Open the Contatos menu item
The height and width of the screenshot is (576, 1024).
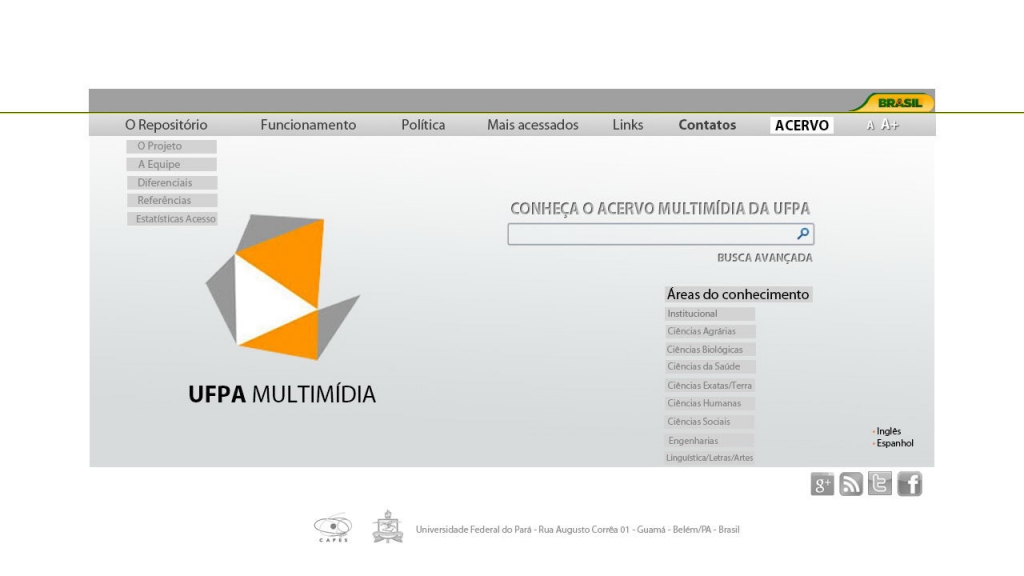click(x=707, y=125)
